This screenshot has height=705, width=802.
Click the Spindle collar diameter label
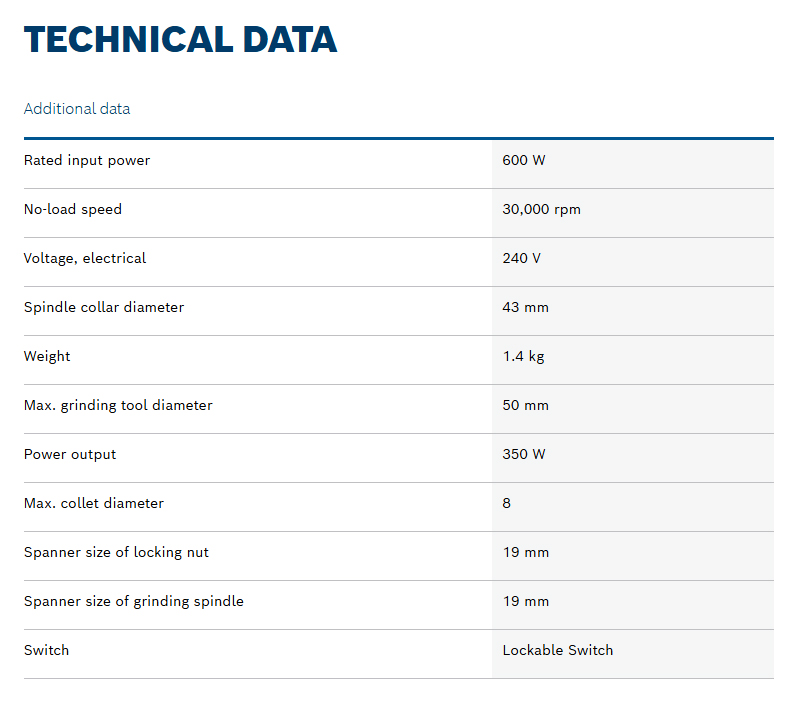[x=104, y=307]
